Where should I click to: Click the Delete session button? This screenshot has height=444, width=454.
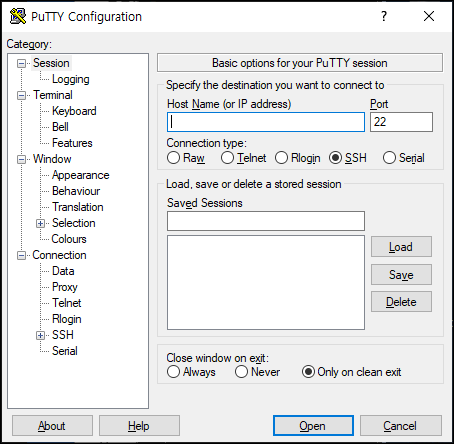(401, 302)
